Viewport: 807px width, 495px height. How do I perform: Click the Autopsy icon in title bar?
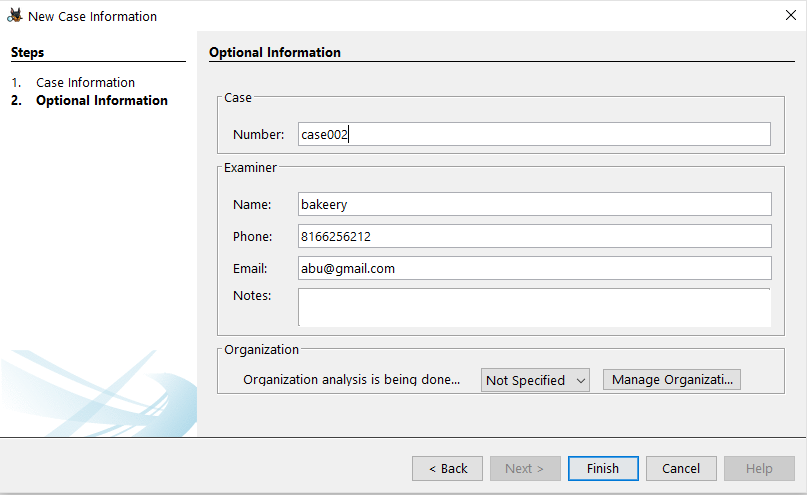15,16
